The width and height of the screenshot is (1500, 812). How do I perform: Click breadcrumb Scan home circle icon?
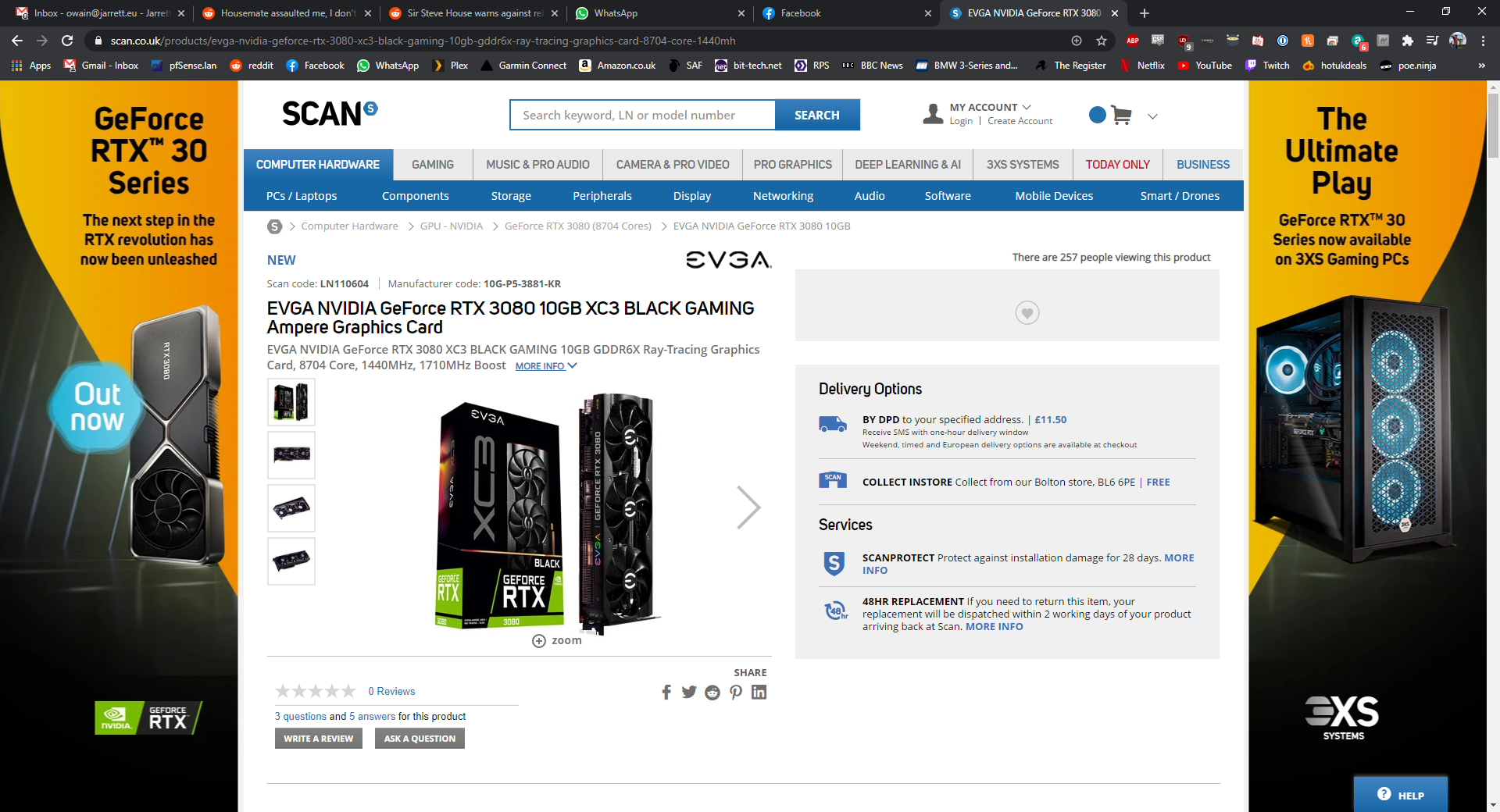[274, 226]
